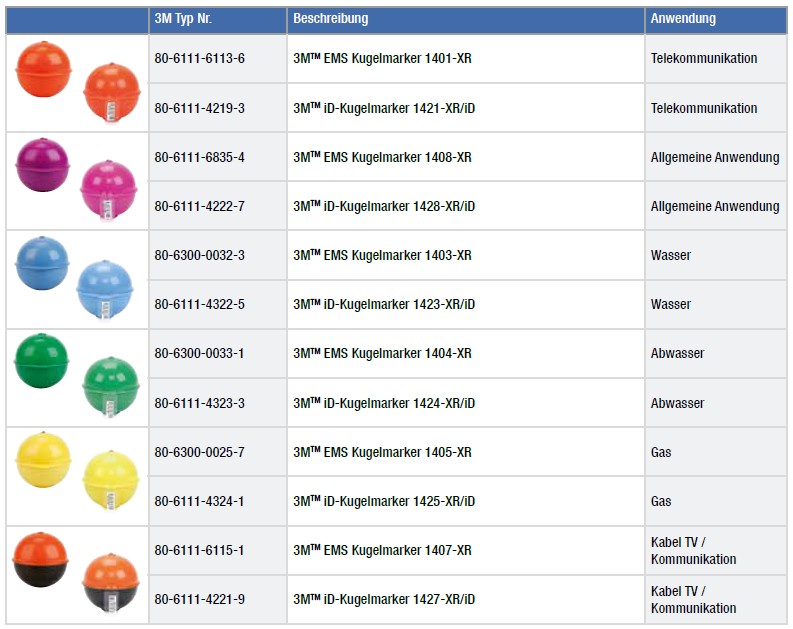
Task: Click the dark blue EMS ball marker
Action: coord(42,264)
